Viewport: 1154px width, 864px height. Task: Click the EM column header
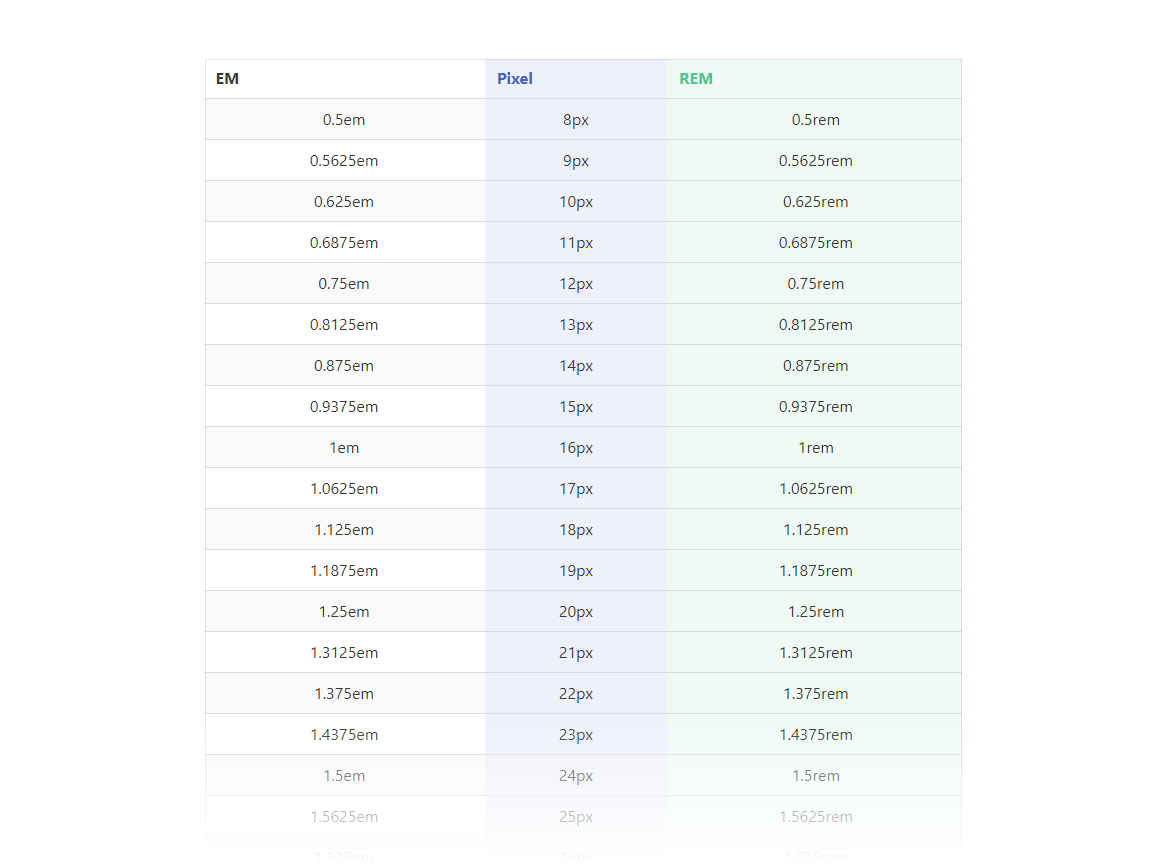pos(228,79)
